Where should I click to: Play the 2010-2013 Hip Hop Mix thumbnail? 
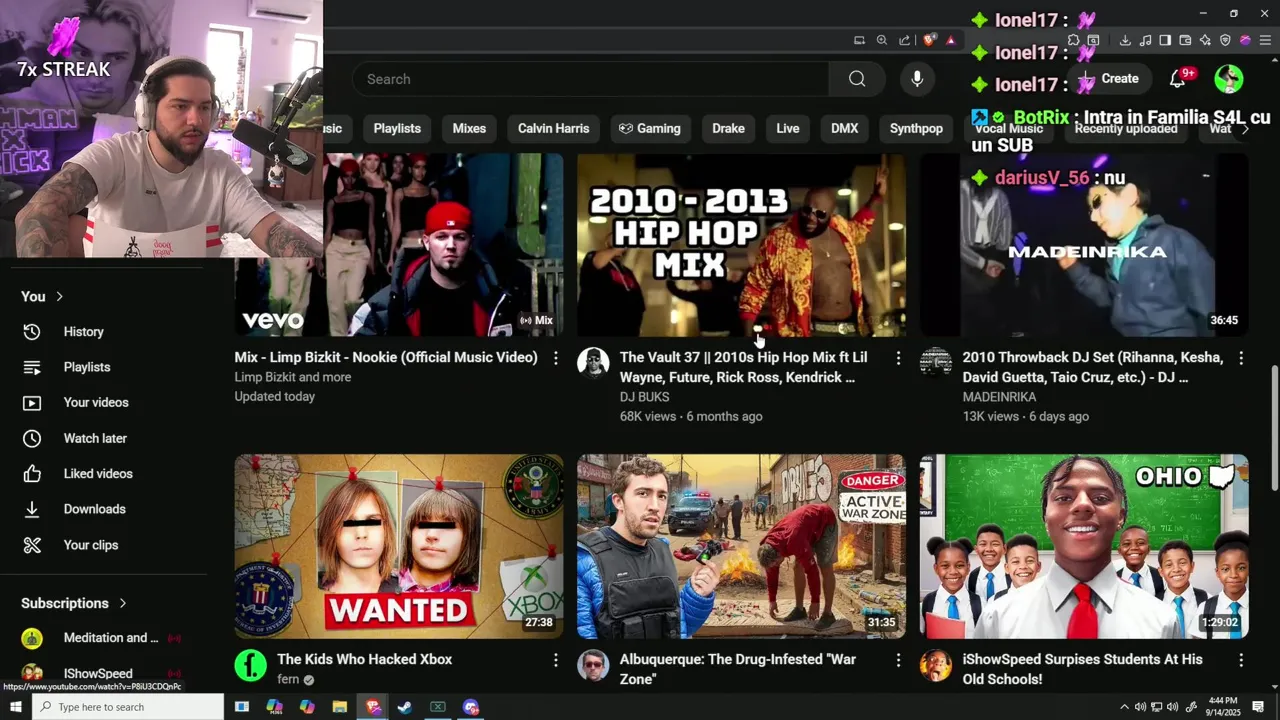coord(741,244)
